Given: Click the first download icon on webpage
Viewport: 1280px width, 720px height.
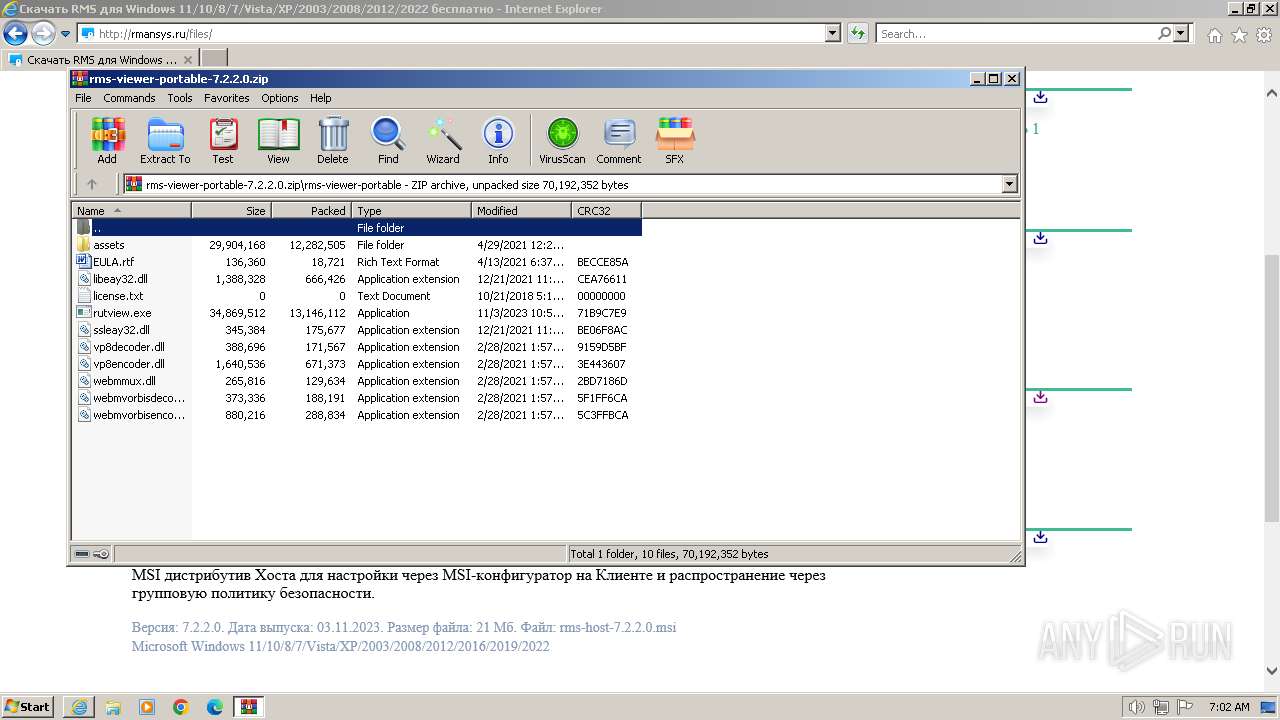Looking at the screenshot, I should (1040, 97).
